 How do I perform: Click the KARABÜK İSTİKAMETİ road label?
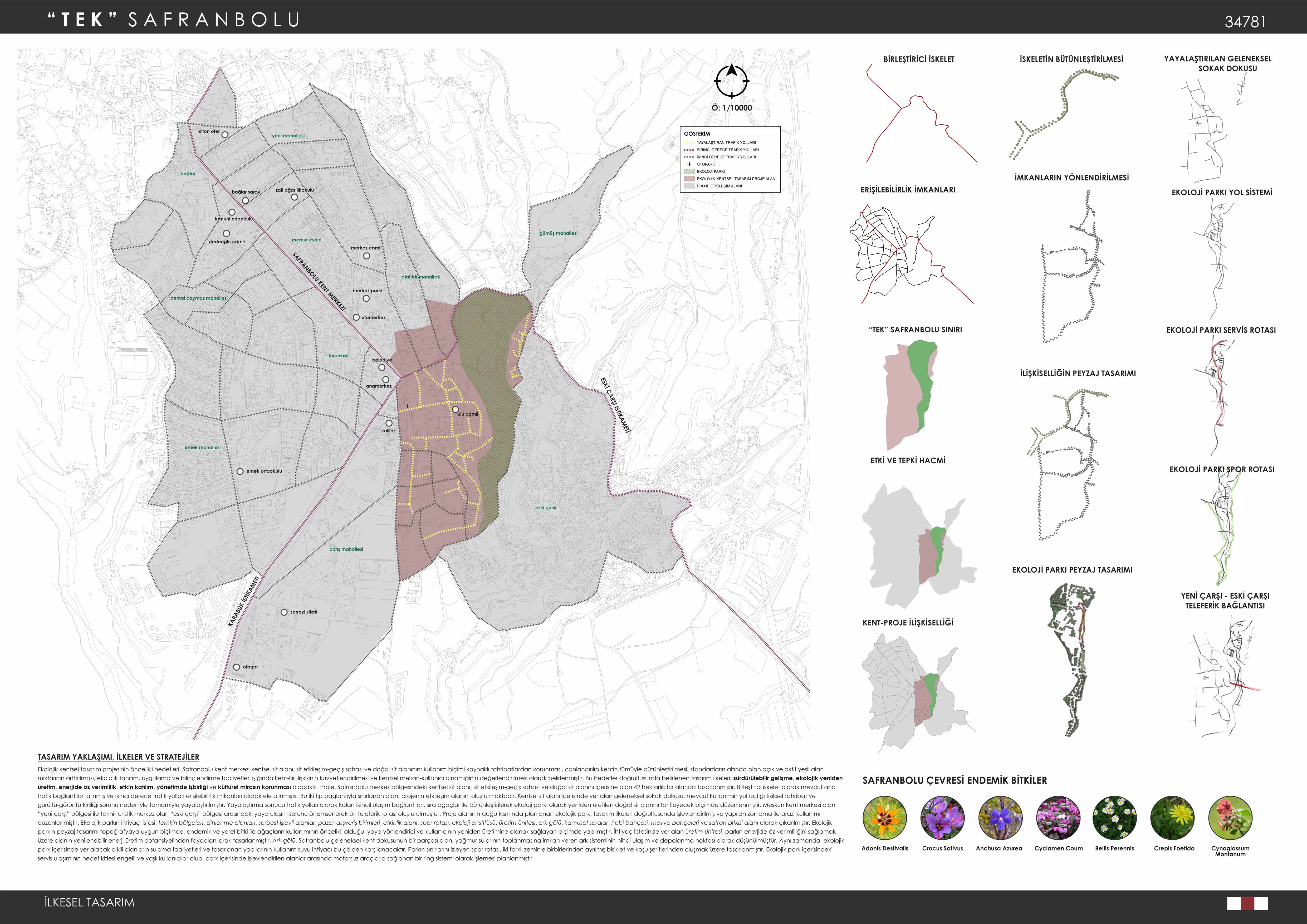244,601
